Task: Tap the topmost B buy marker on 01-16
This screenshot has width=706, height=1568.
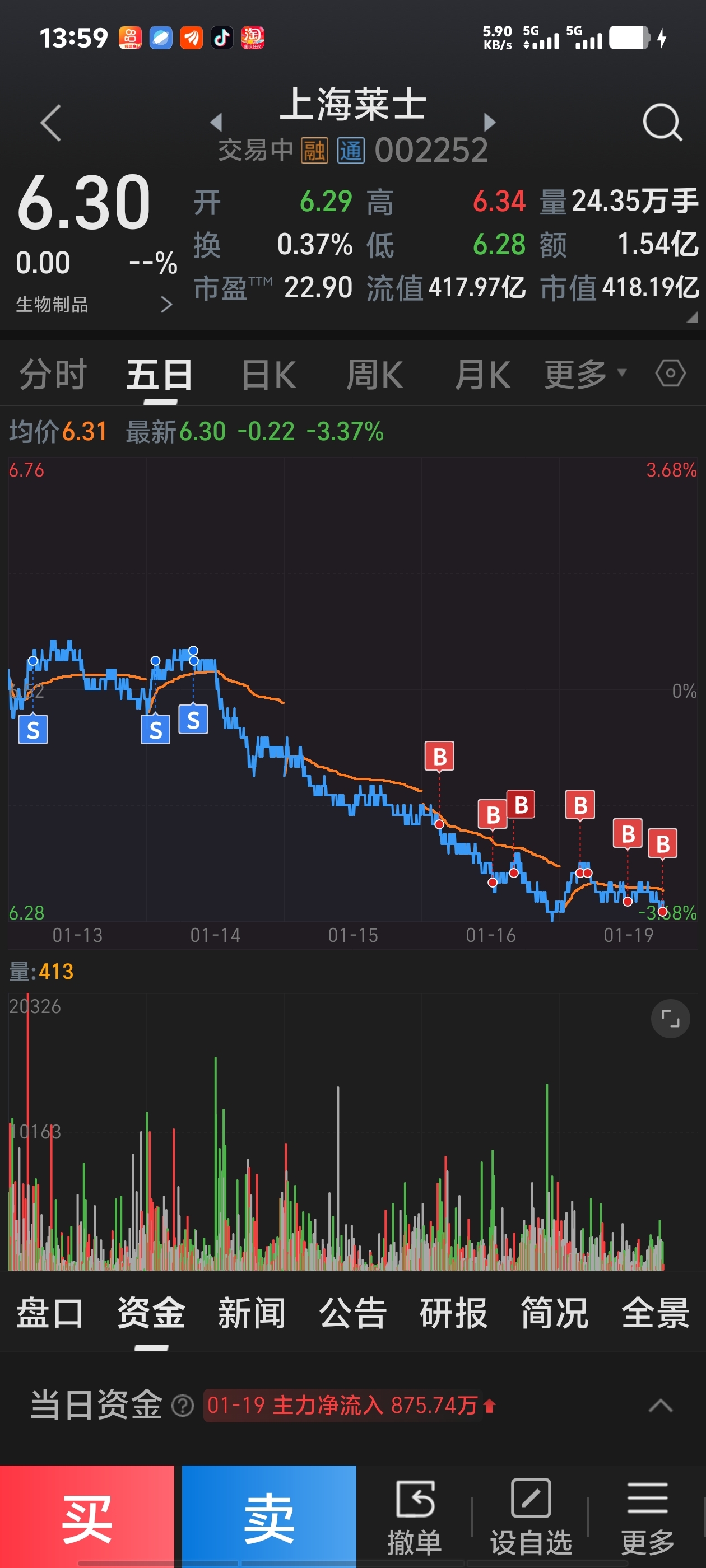Action: [x=439, y=756]
